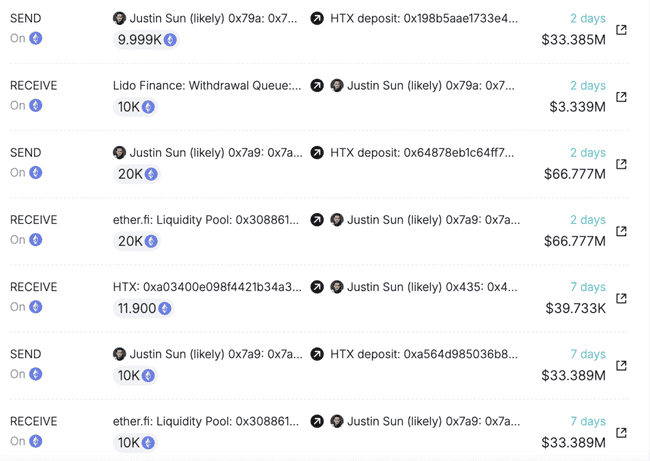Click ETH token icon beside 11.900 amount

pyautogui.click(x=165, y=308)
